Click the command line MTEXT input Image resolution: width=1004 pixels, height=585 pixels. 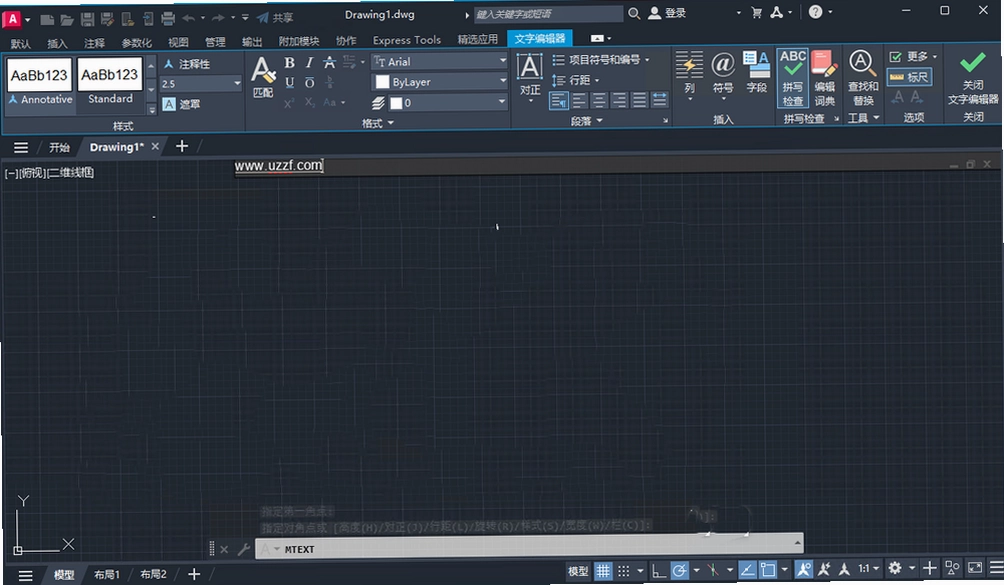(528, 549)
